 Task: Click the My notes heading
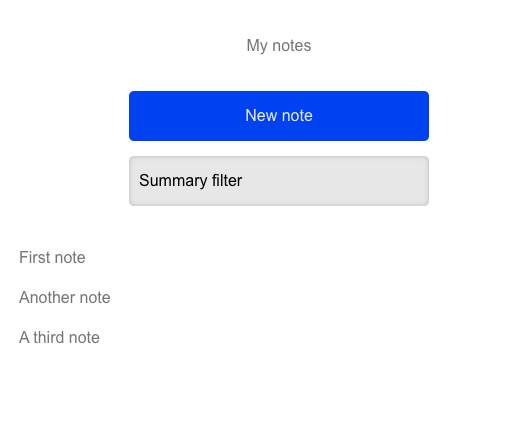[x=279, y=45]
